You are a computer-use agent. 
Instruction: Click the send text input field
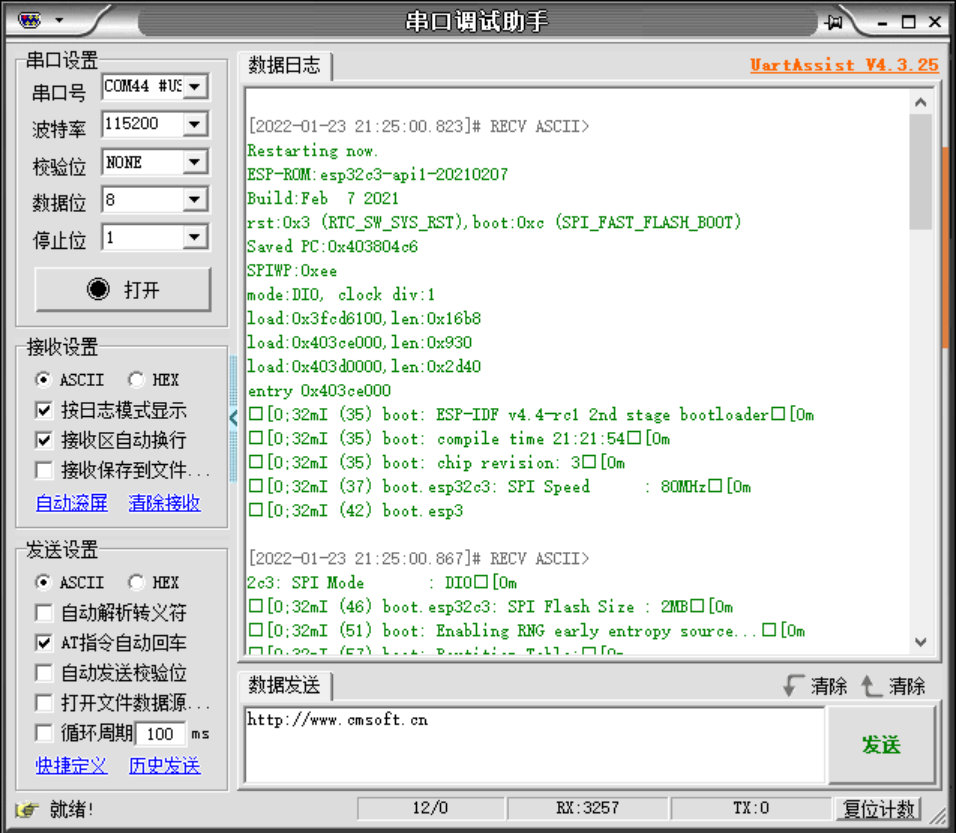tap(535, 745)
